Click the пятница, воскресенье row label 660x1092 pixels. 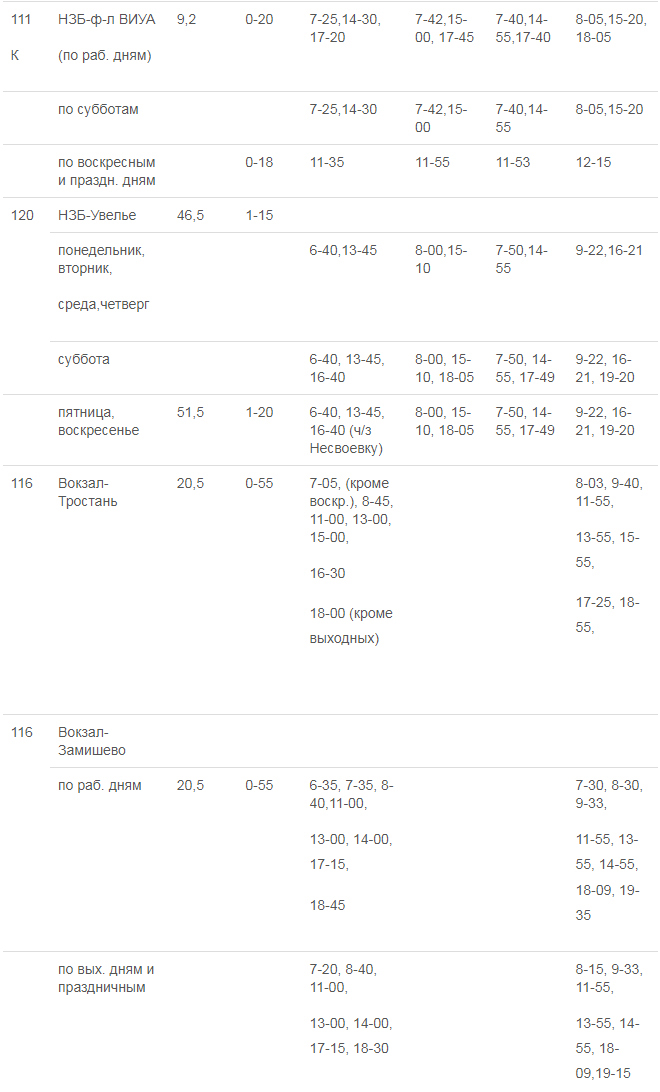(x=99, y=421)
